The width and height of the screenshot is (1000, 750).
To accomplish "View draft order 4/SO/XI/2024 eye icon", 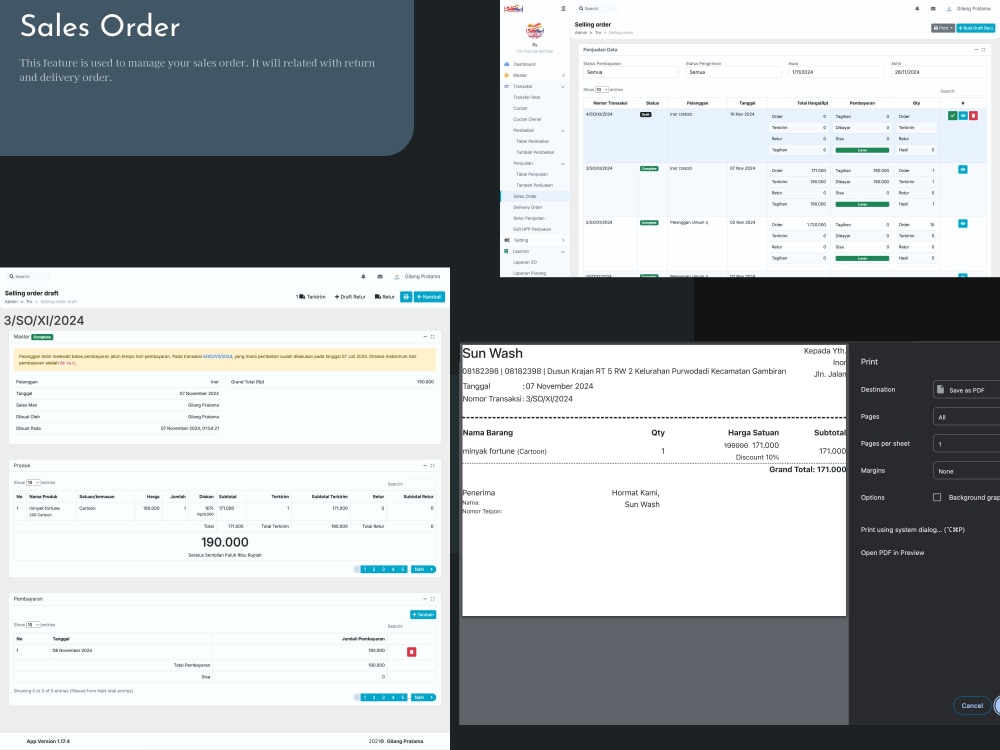I will pyautogui.click(x=963, y=115).
